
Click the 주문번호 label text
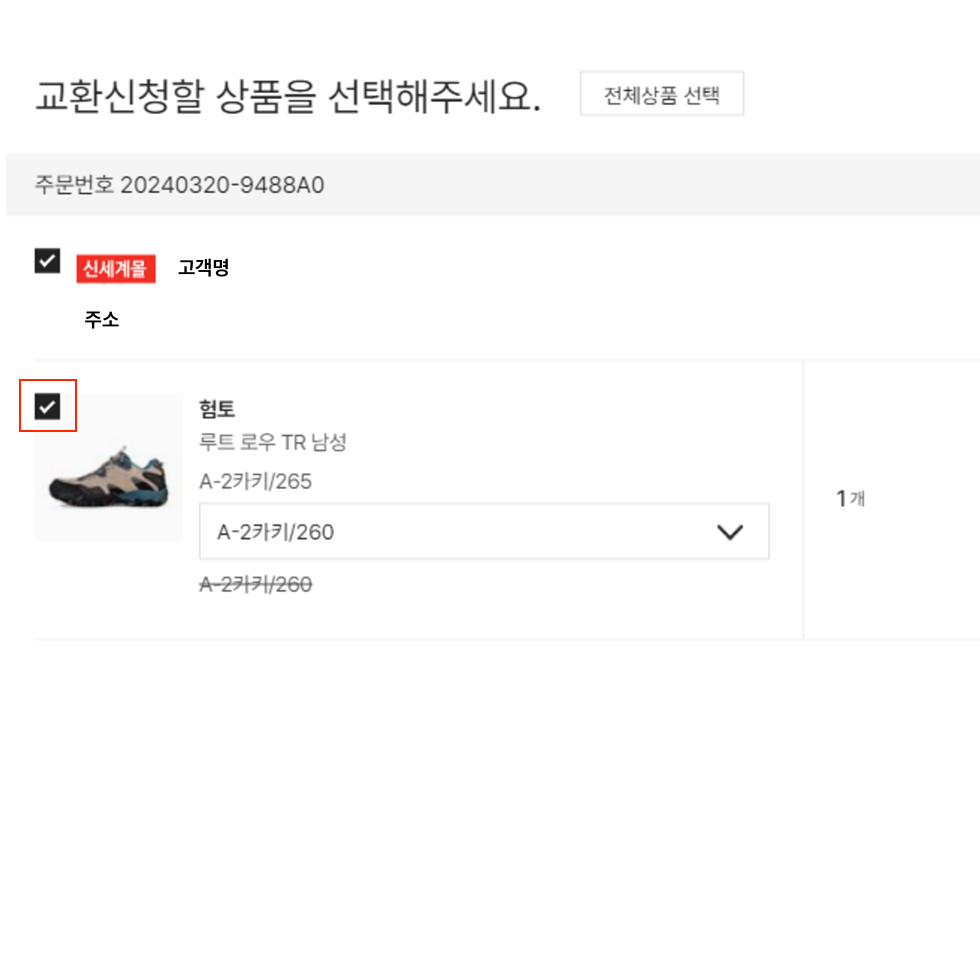[x=74, y=185]
